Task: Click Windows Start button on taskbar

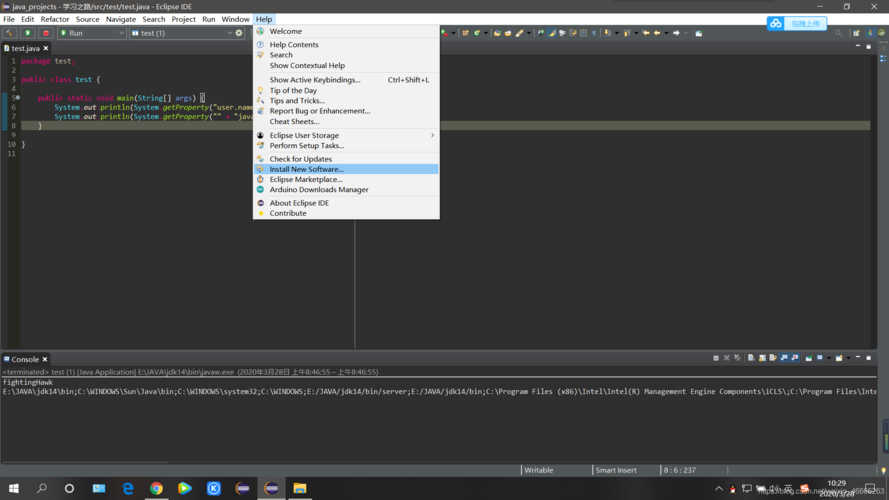Action: (x=14, y=488)
